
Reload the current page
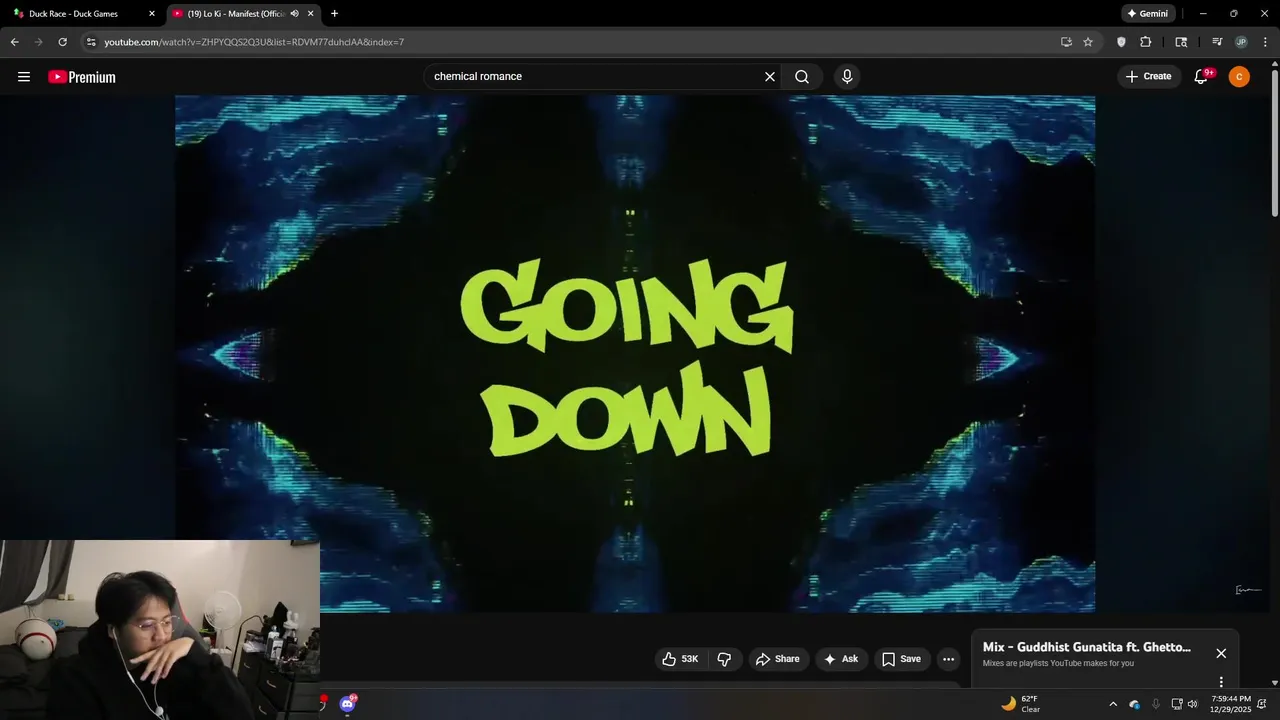point(62,42)
